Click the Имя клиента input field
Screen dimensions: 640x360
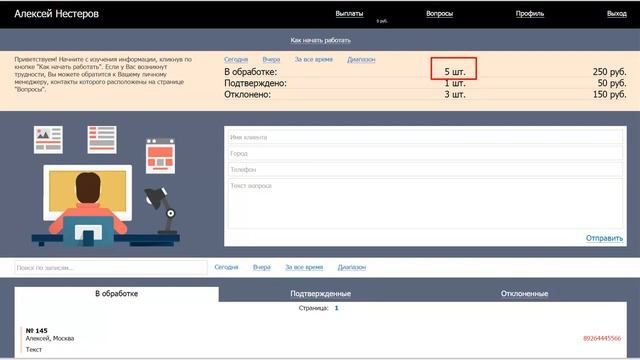tap(425, 137)
